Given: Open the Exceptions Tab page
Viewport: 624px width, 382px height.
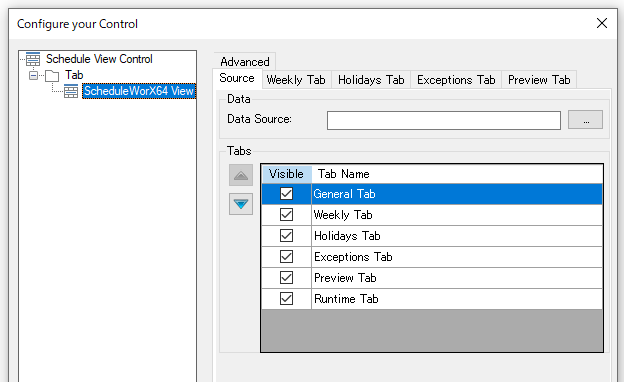Looking at the screenshot, I should (456, 80).
